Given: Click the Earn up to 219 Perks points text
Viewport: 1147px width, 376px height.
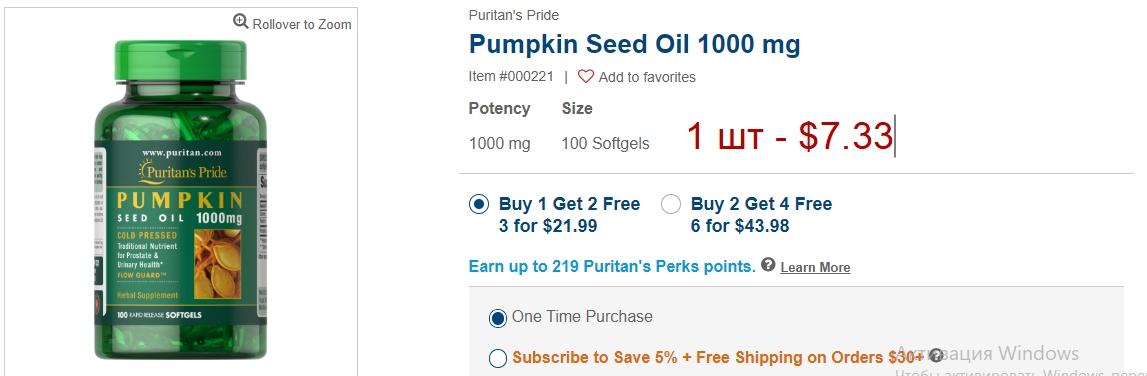Looking at the screenshot, I should [612, 266].
